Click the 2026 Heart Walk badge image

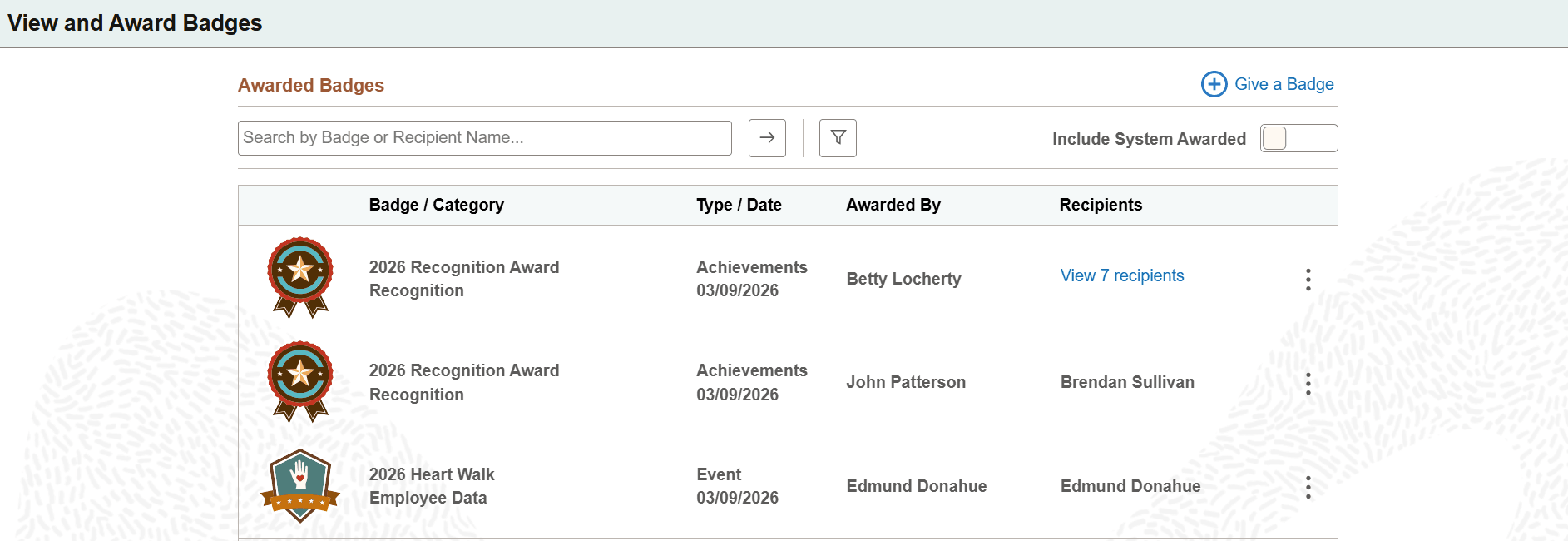[300, 486]
